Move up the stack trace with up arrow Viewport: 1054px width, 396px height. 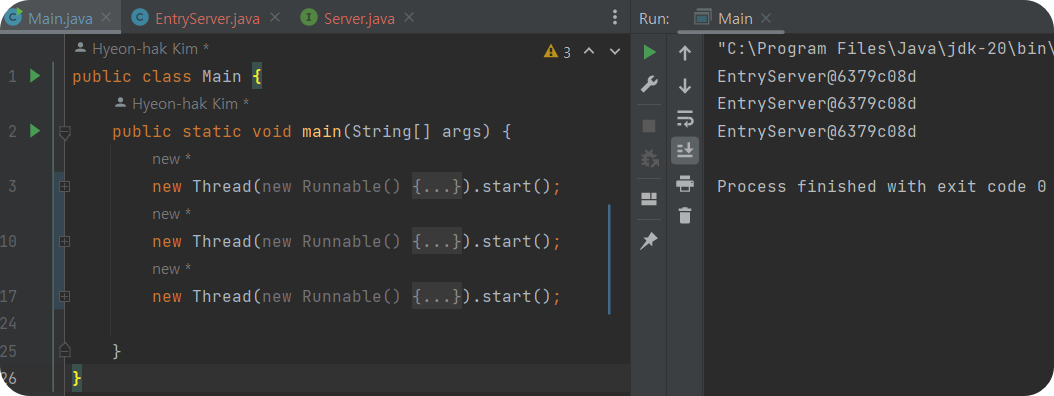[x=685, y=53]
